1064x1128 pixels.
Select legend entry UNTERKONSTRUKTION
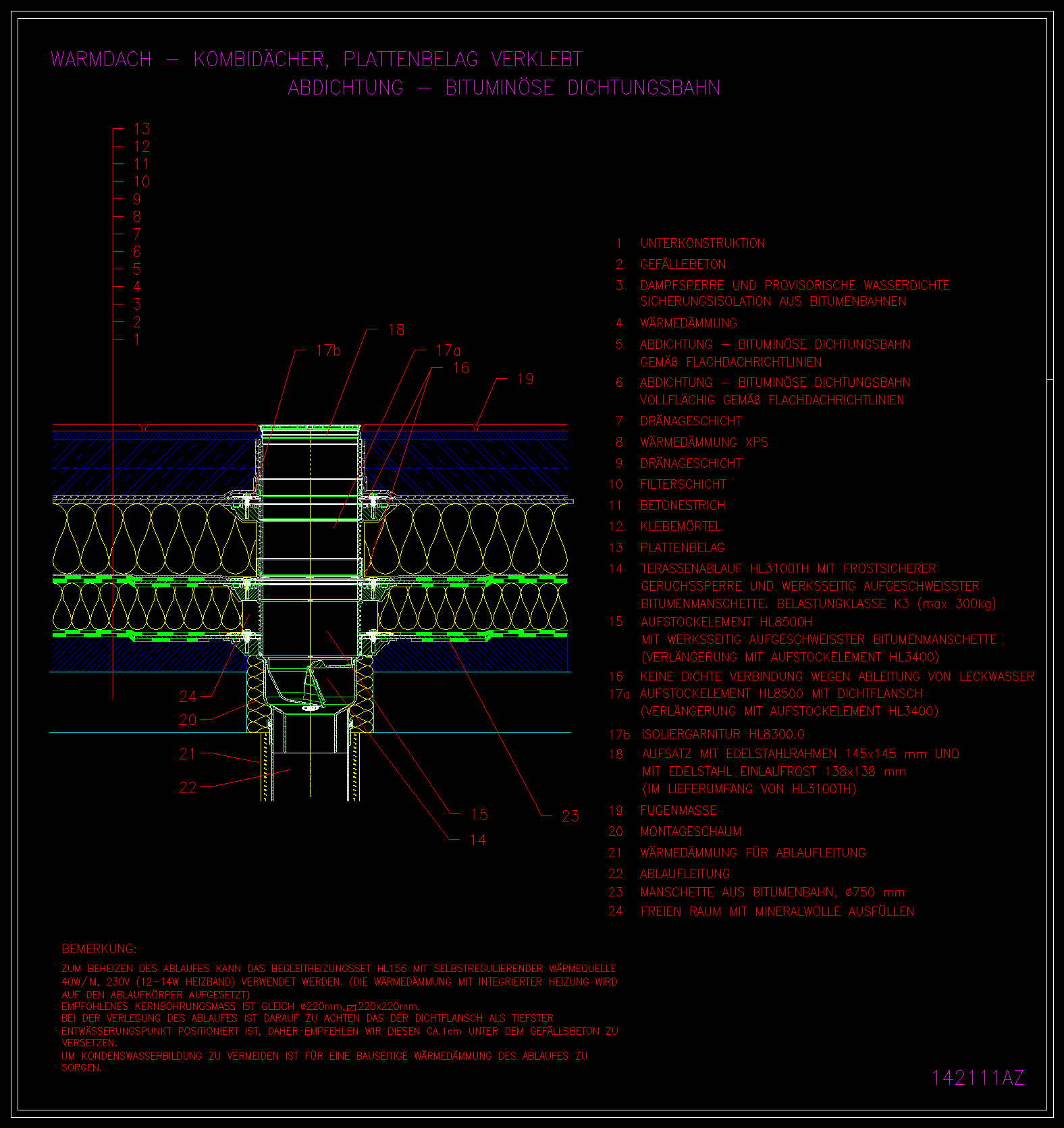(702, 243)
